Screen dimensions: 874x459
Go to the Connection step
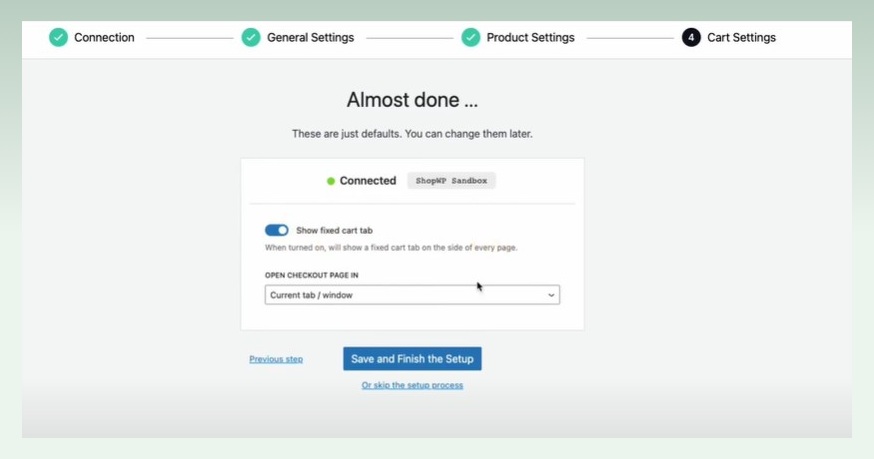[104, 37]
